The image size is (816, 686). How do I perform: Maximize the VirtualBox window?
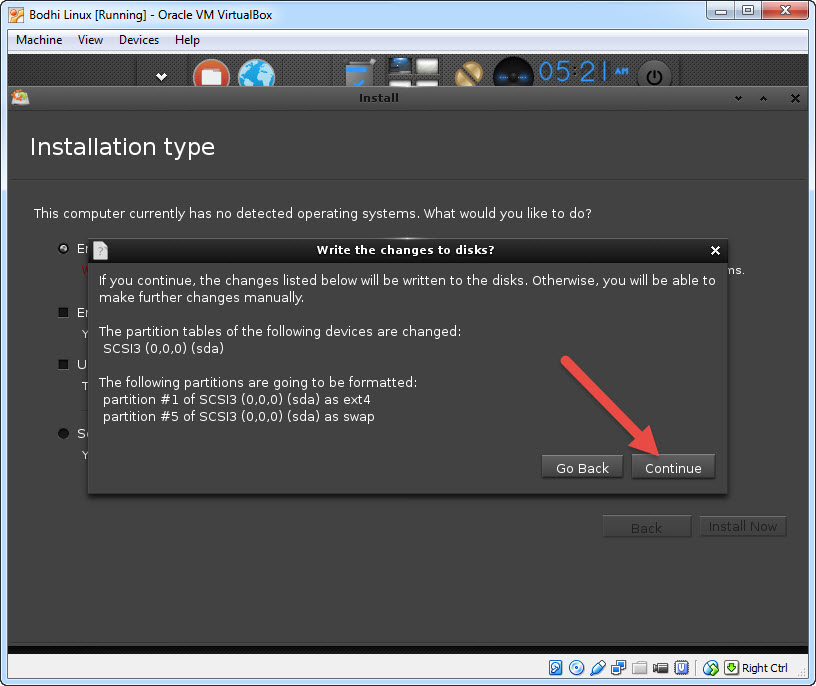[x=748, y=11]
